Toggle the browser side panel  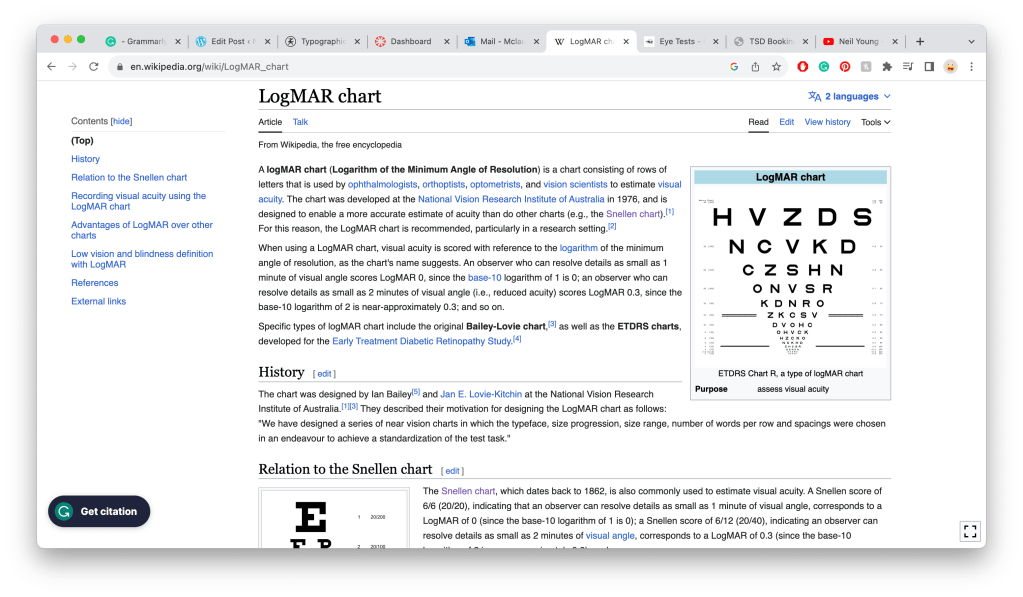click(929, 67)
